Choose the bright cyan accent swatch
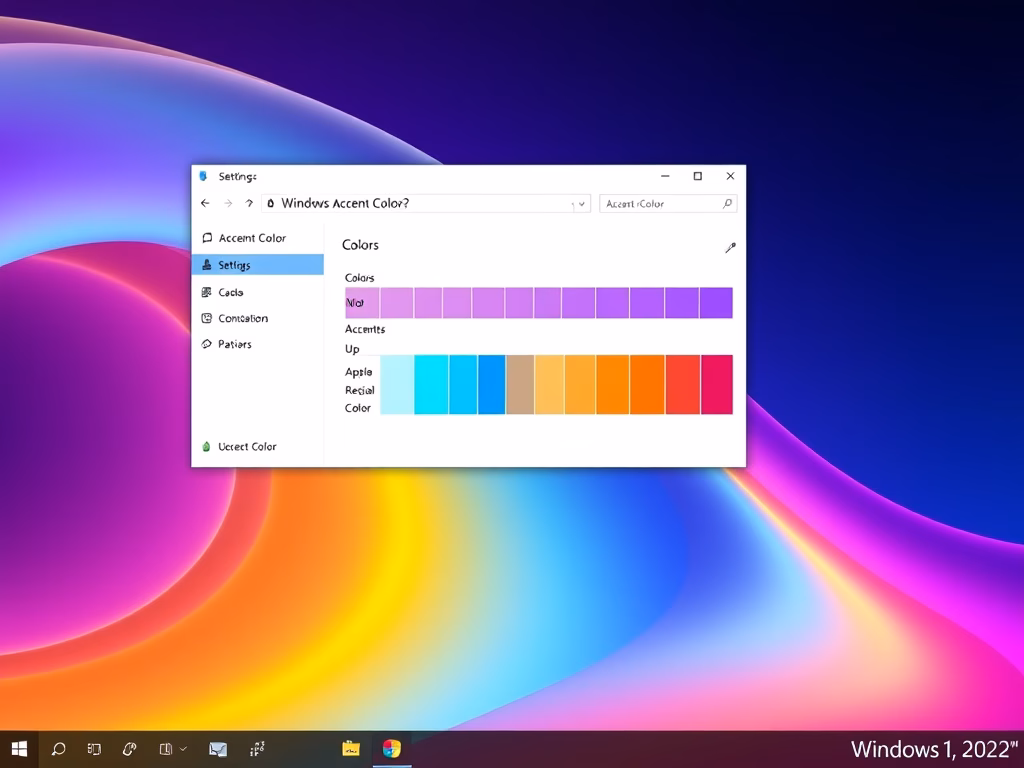1024x768 pixels. click(431, 385)
